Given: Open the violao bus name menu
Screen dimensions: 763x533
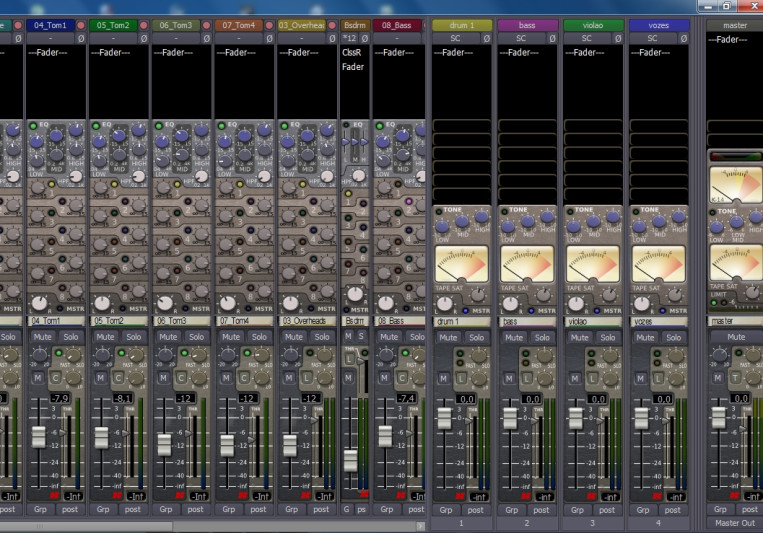Looking at the screenshot, I should click(593, 25).
